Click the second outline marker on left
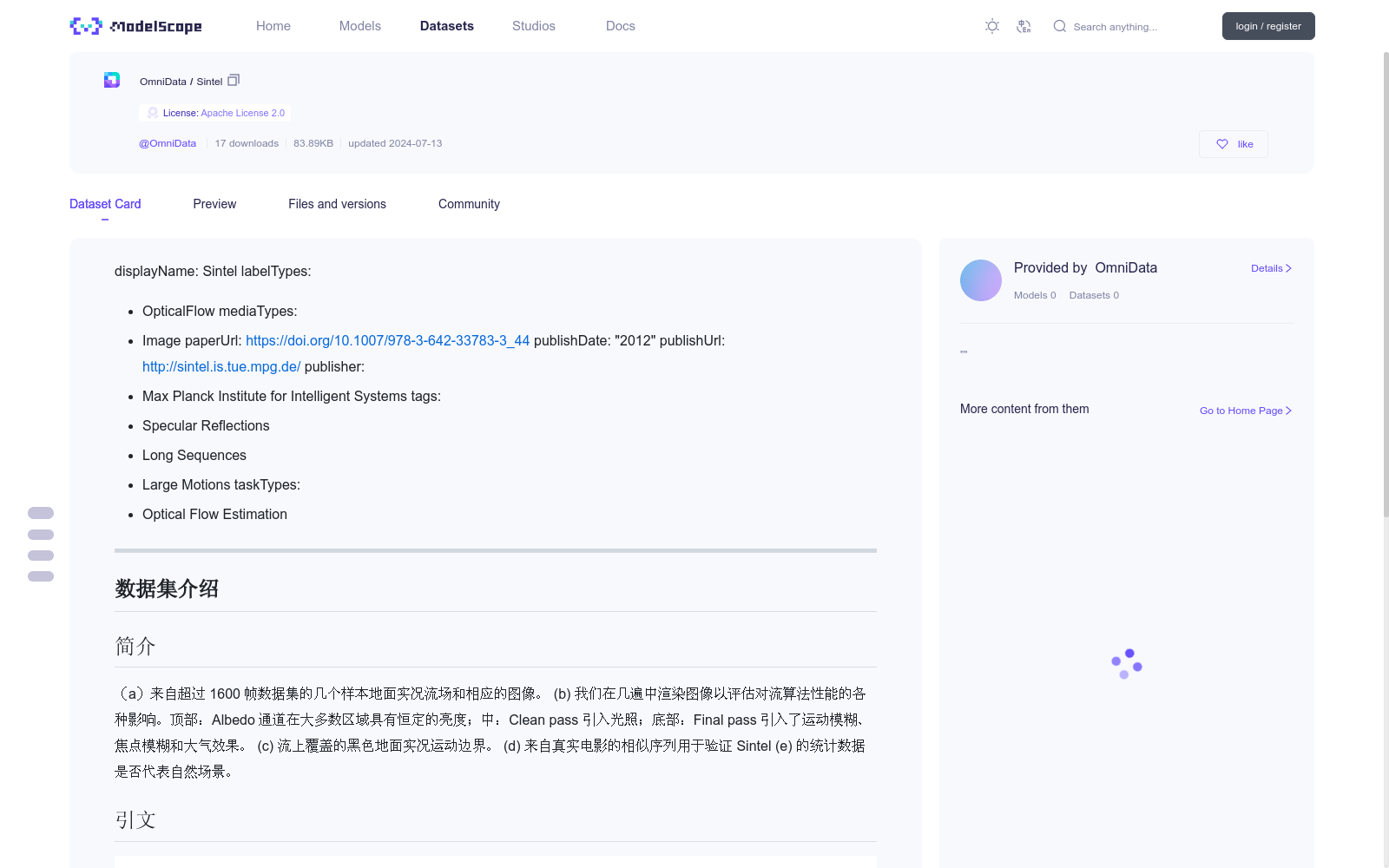The height and width of the screenshot is (868, 1389). (41, 535)
